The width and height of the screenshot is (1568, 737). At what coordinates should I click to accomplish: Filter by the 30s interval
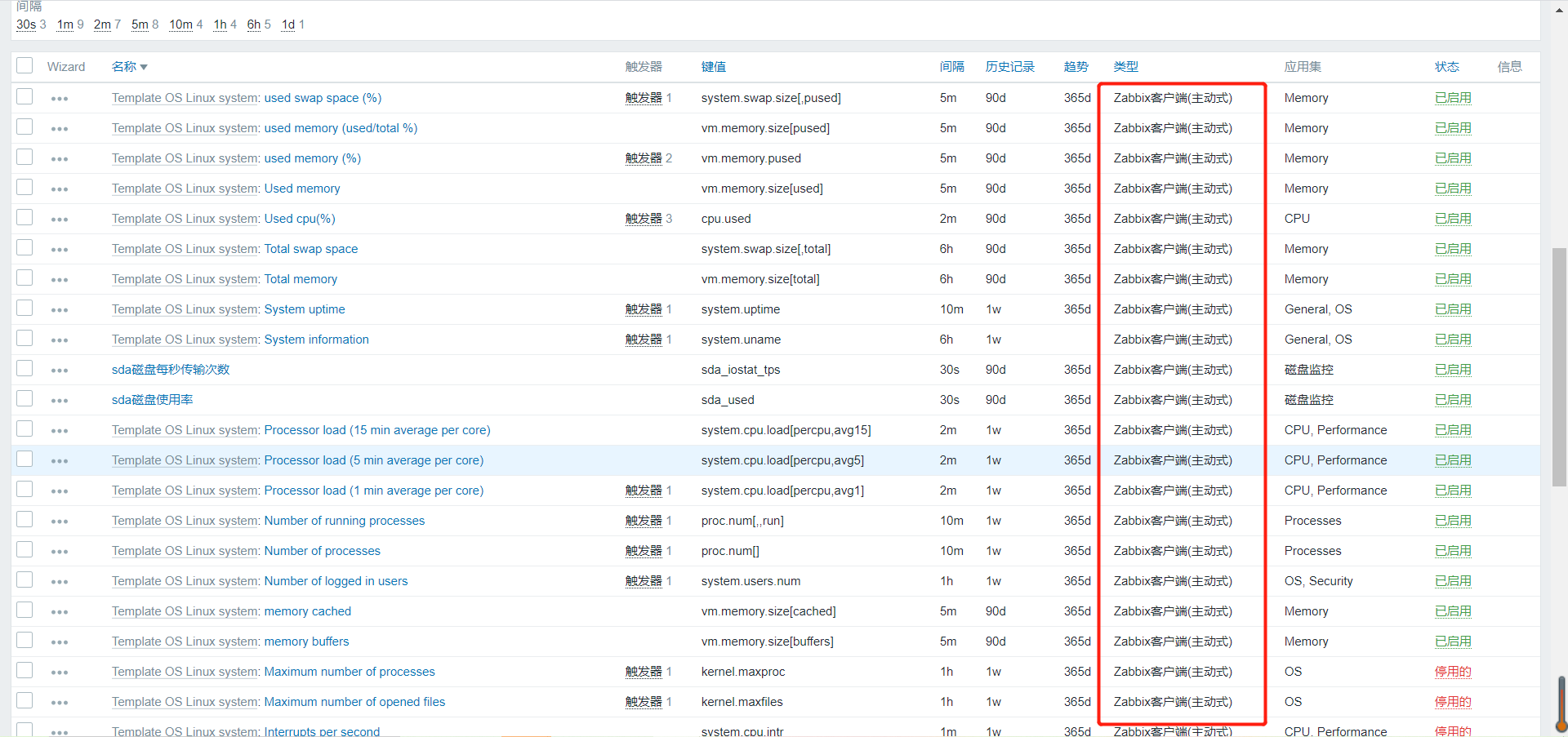[x=26, y=24]
